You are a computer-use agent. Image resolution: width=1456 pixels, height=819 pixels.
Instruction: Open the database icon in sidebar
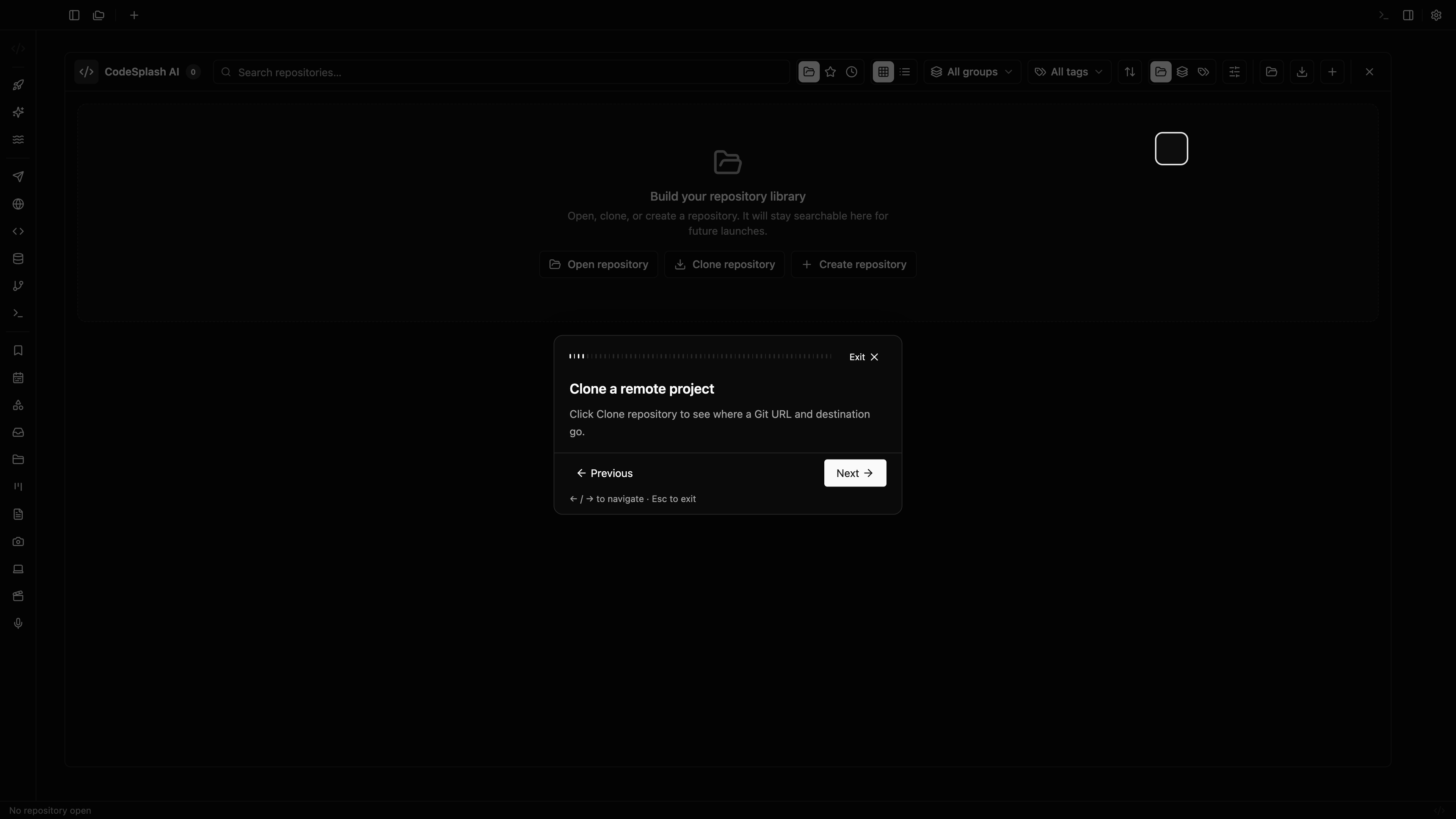click(18, 259)
